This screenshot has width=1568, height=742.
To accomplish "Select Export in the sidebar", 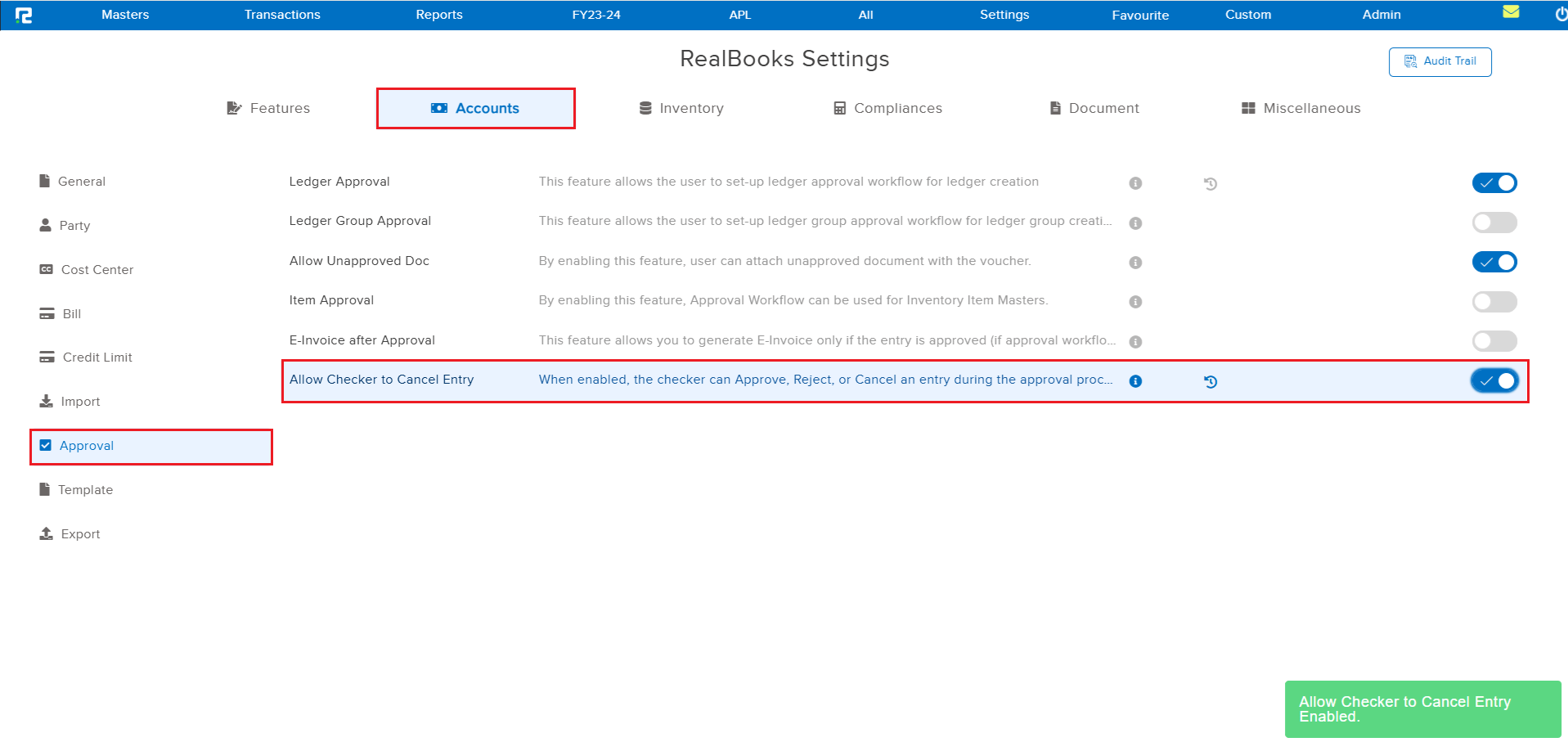I will coord(70,534).
